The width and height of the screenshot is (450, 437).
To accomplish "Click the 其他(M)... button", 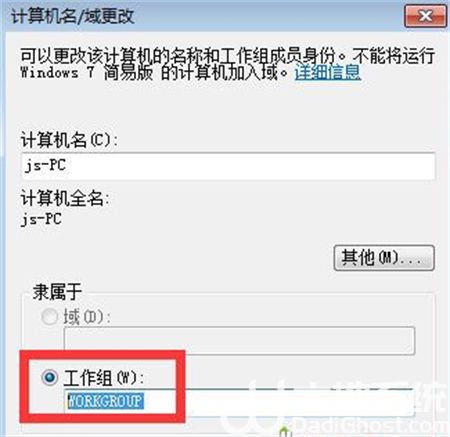I will point(384,258).
